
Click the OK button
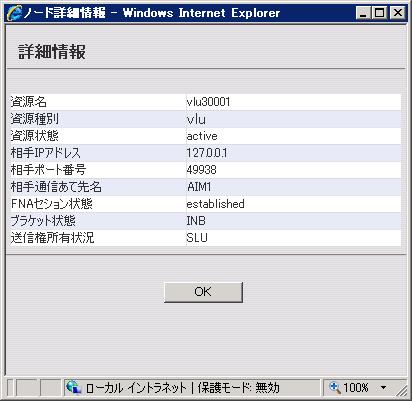click(x=203, y=292)
